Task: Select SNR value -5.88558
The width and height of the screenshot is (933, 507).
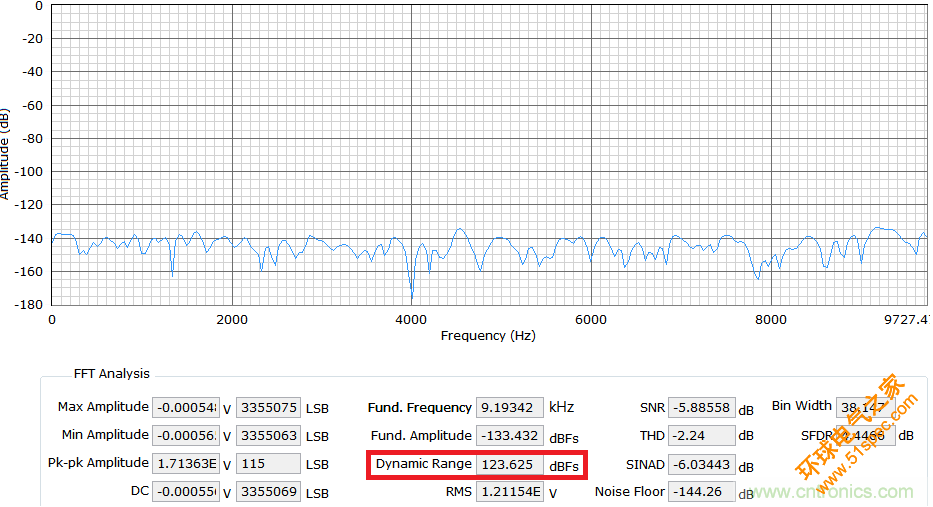Action: coord(702,408)
